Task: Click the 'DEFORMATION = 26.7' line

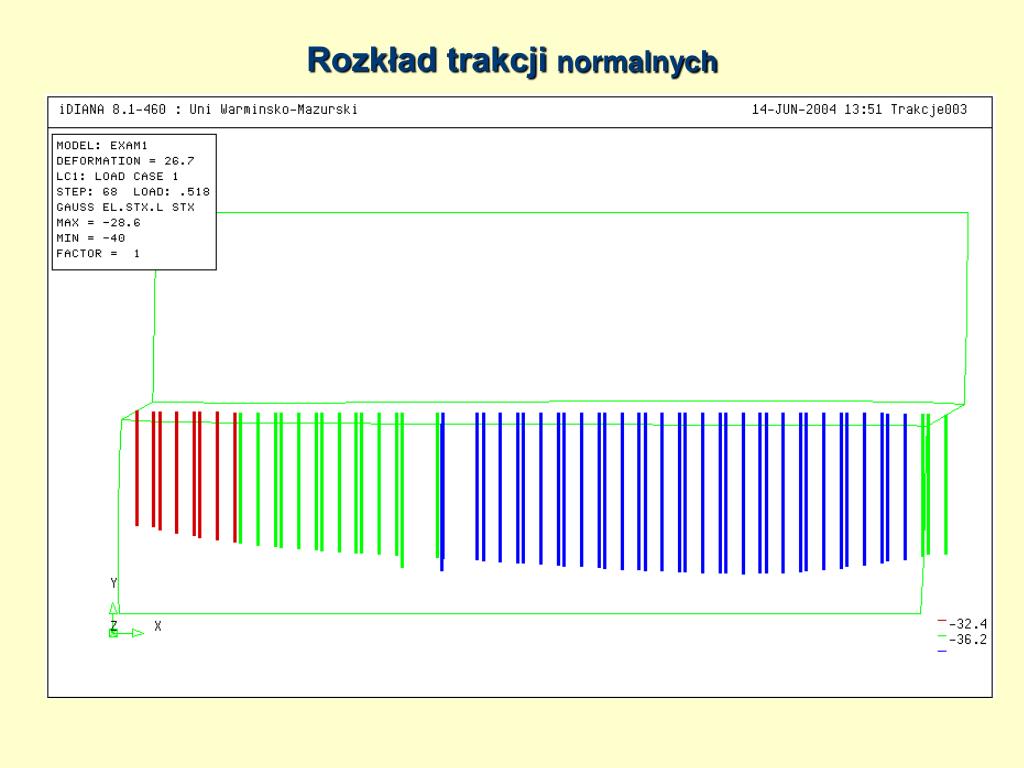Action: 125,161
